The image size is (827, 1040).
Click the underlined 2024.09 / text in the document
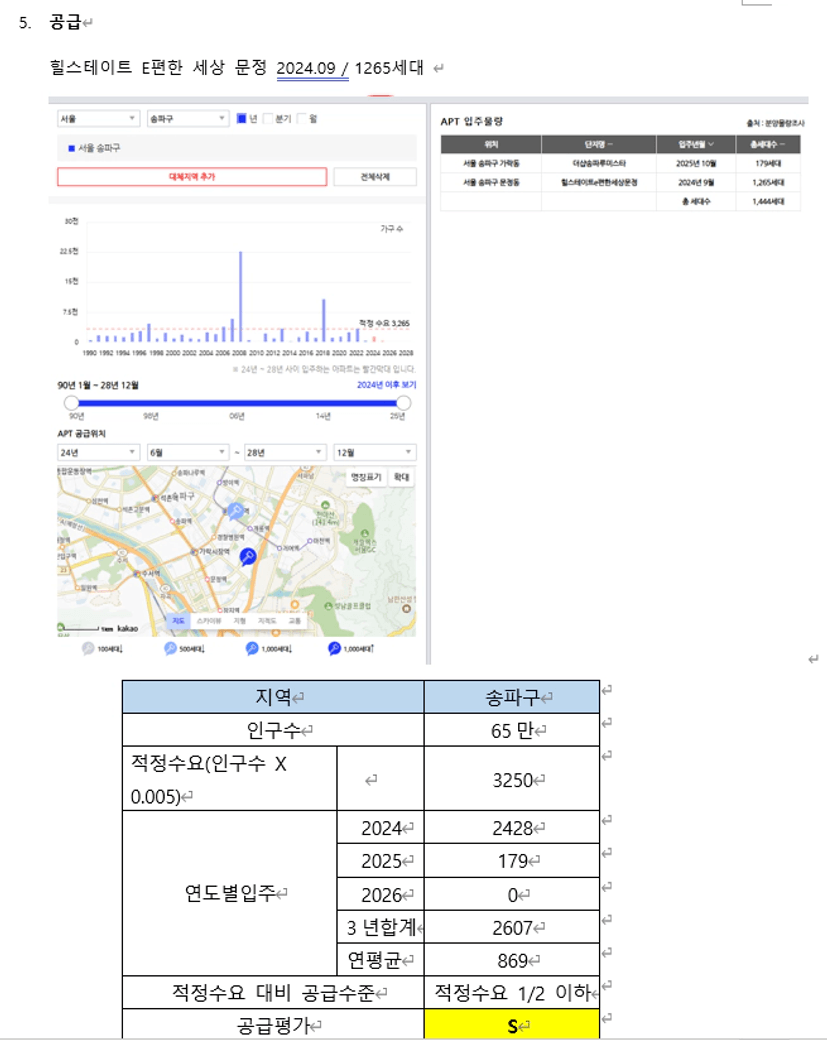click(312, 68)
